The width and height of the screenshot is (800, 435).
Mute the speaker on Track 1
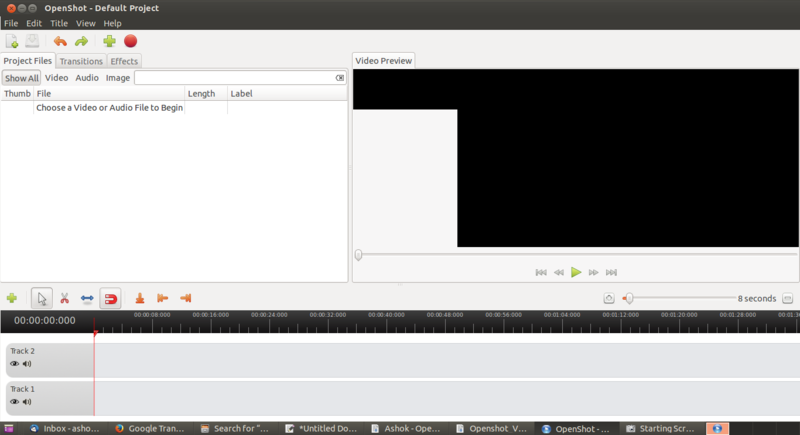click(27, 402)
